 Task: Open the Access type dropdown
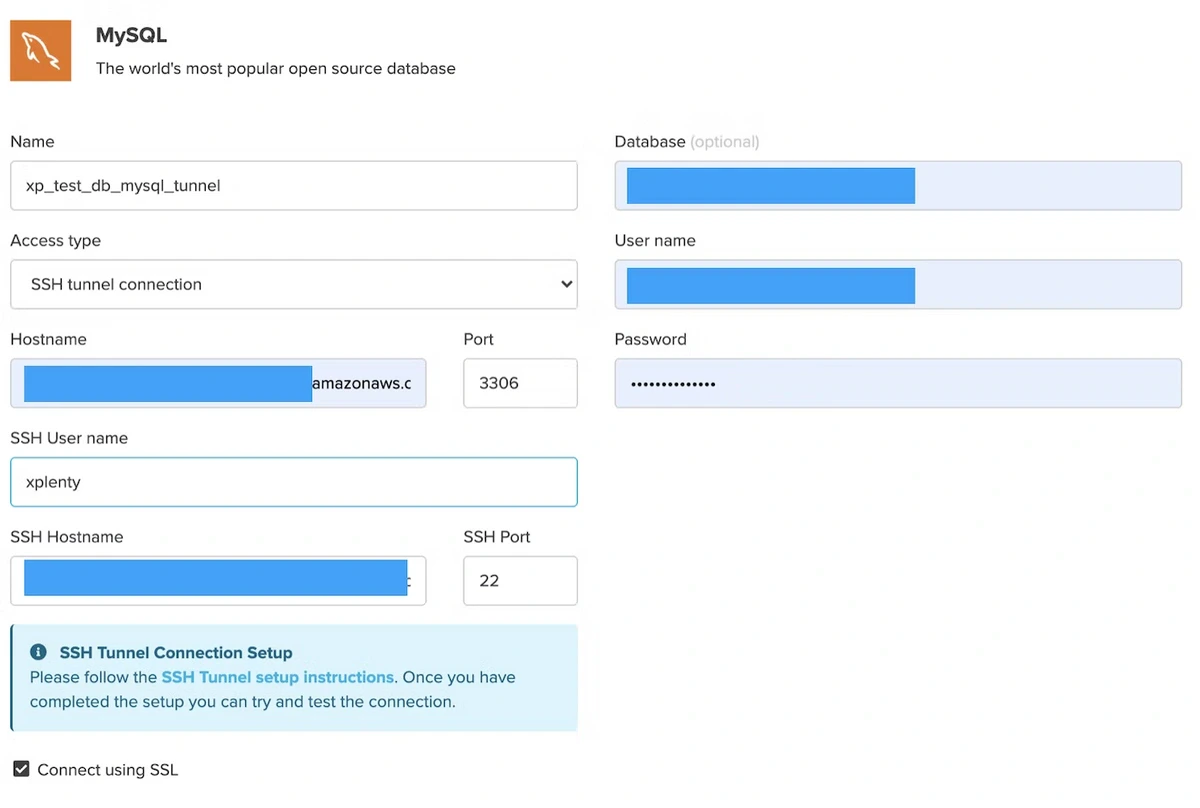pyautogui.click(x=294, y=284)
